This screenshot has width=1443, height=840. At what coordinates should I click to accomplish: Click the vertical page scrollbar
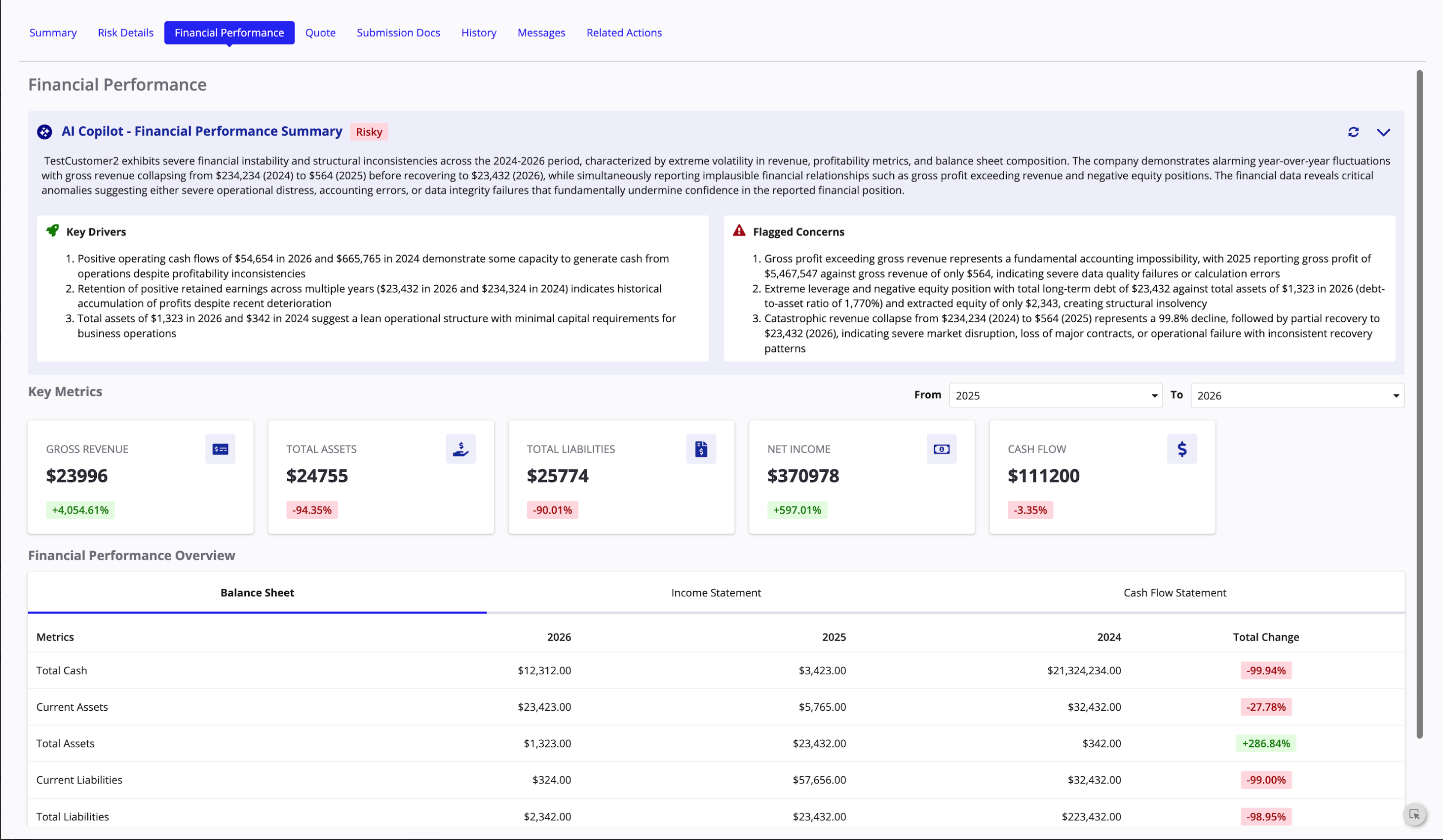pos(1419,404)
